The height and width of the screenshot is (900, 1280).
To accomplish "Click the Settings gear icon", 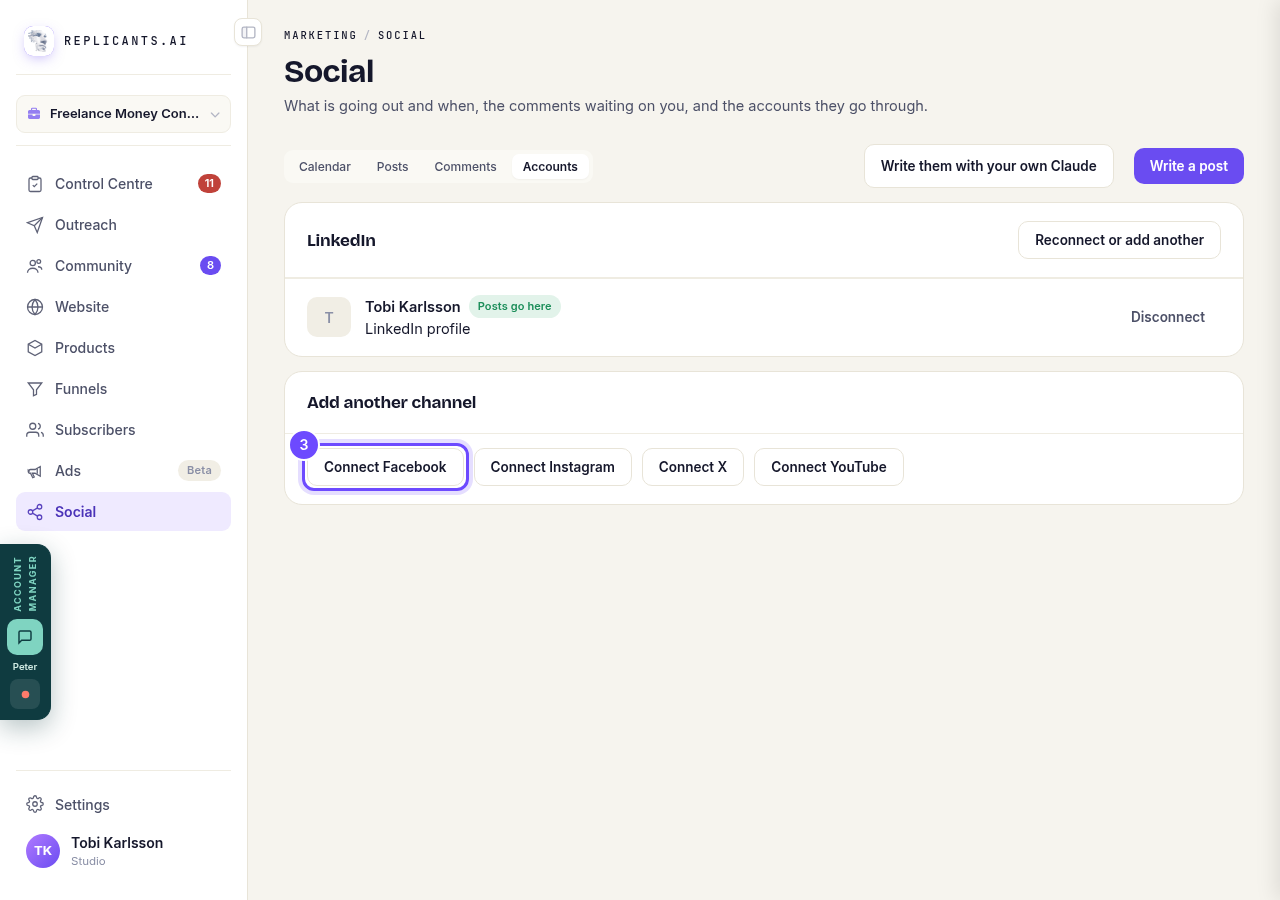I will pyautogui.click(x=35, y=805).
